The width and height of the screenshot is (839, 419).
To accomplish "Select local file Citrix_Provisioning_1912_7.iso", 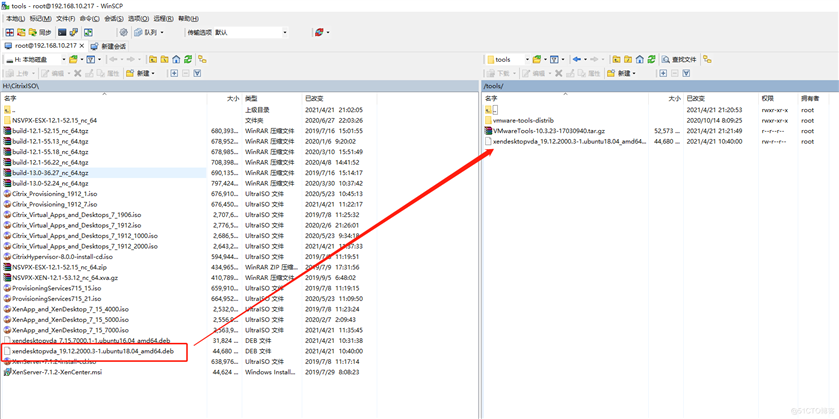I will click(x=55, y=204).
